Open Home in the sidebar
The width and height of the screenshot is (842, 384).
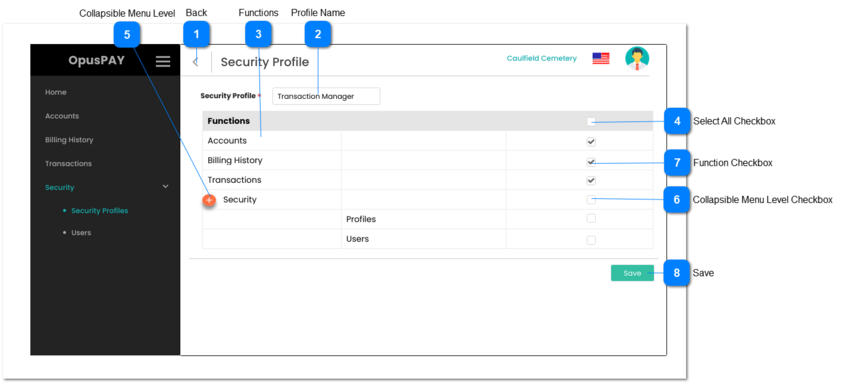[x=56, y=92]
